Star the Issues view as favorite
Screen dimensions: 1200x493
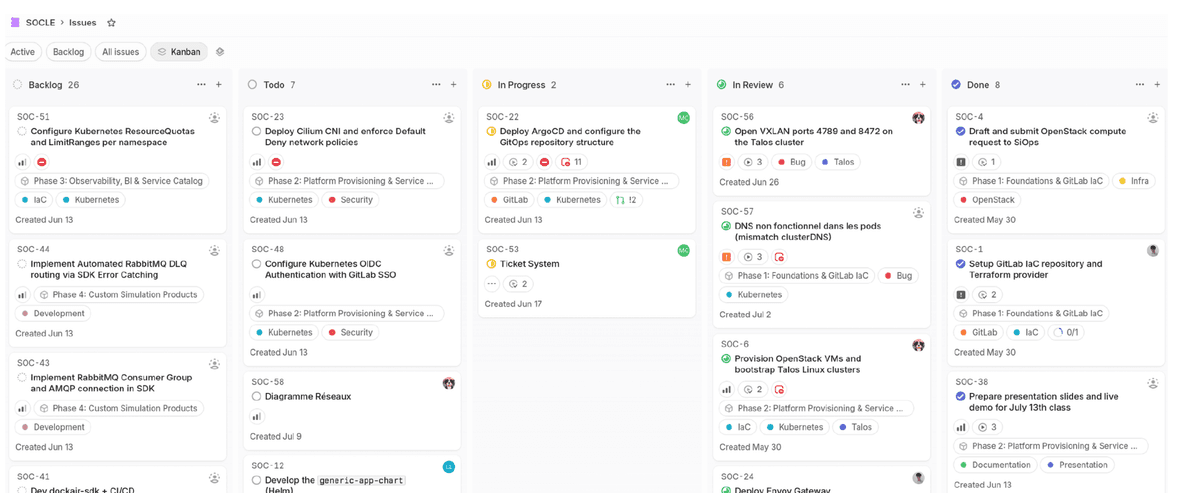(x=111, y=22)
